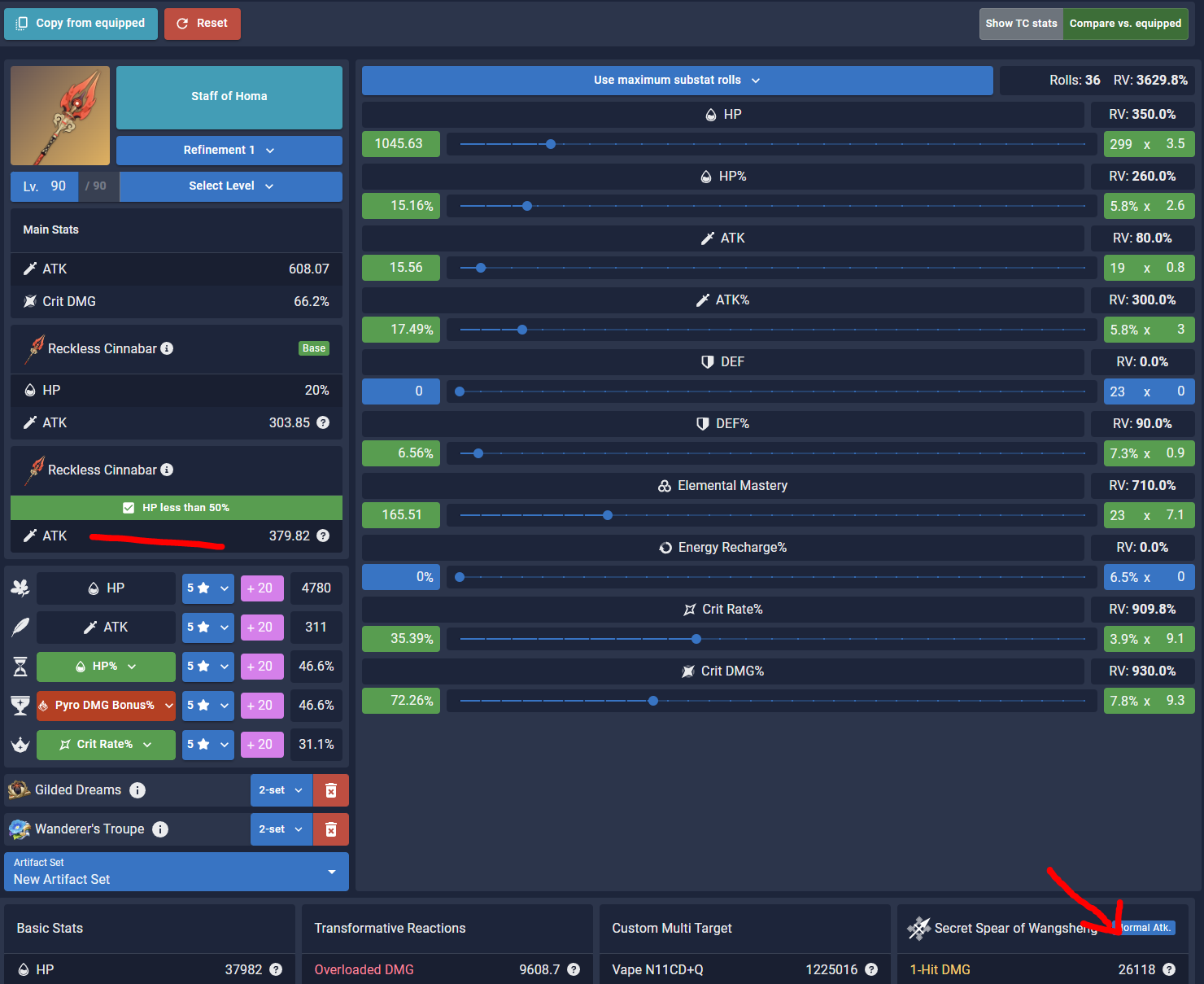Screen dimensions: 1204x984
Task: Click the Gilded Dreams set icon
Action: pos(18,789)
